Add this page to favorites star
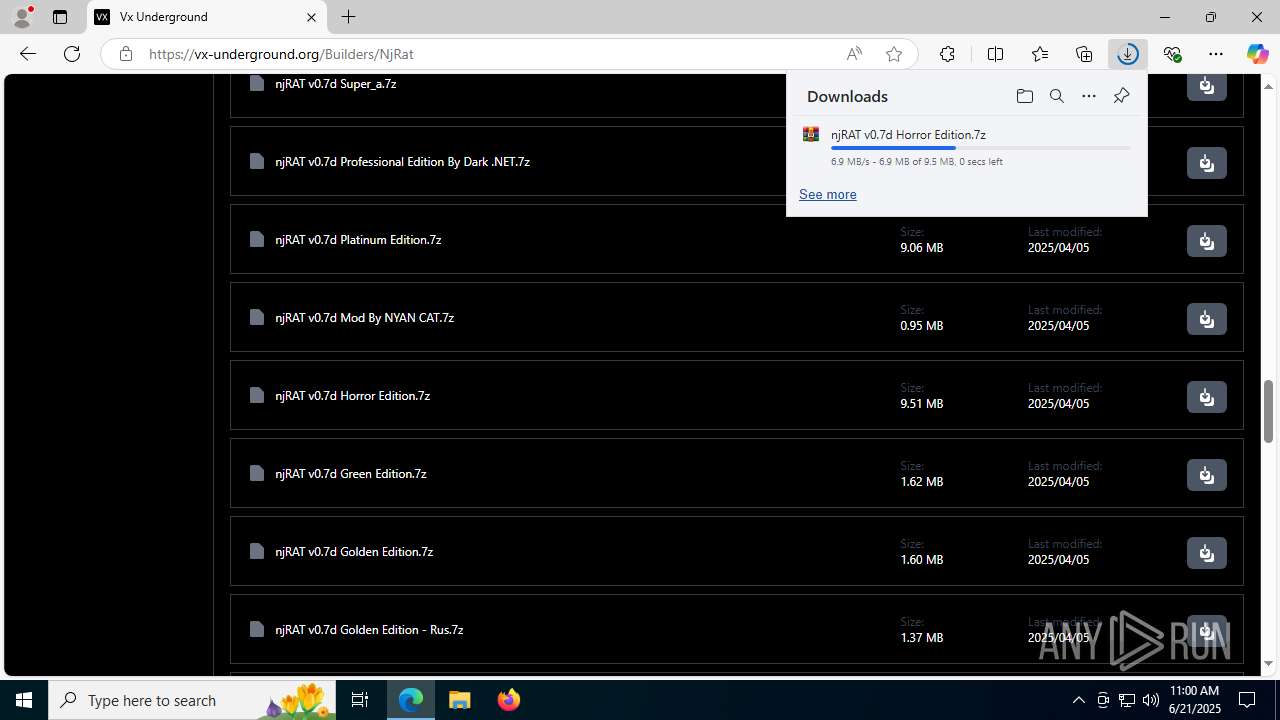The image size is (1280, 720). [x=894, y=54]
